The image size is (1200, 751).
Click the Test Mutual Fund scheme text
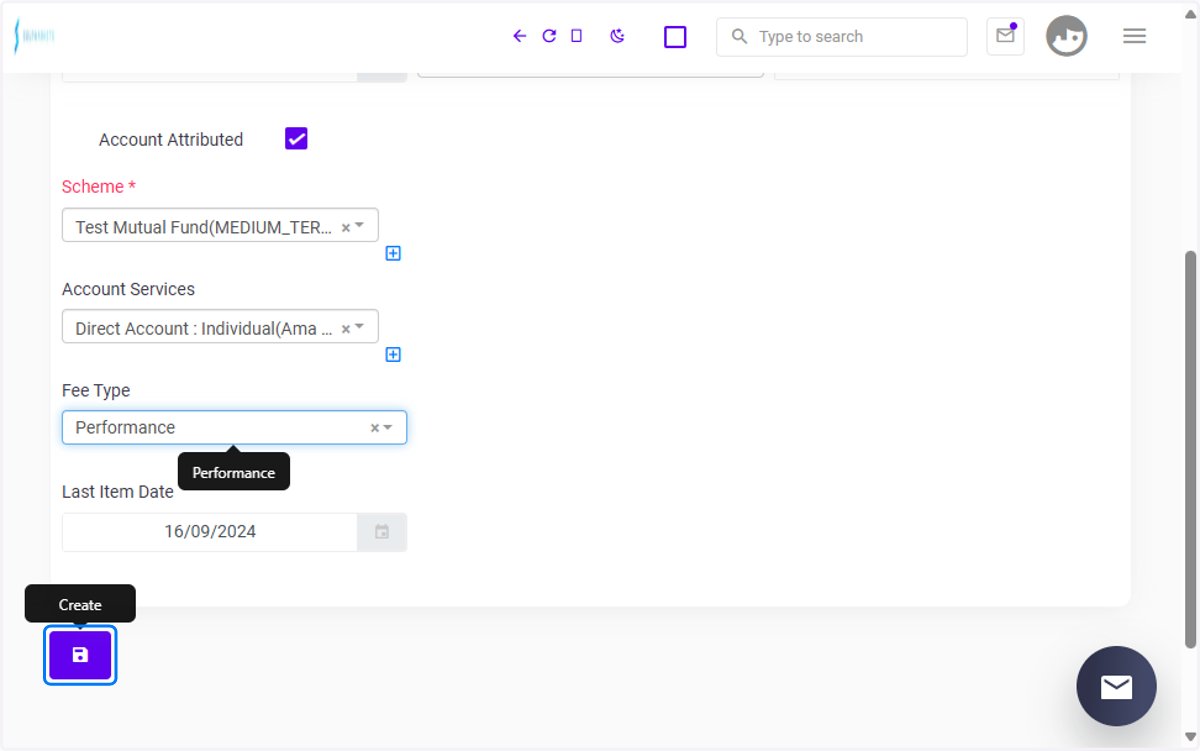(204, 227)
